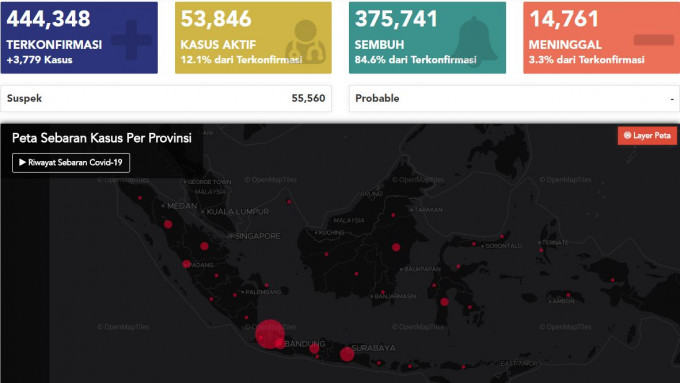The height and width of the screenshot is (383, 680).
Task: Play Riwayat Sebaran Covid-19 history
Action: coord(71,163)
